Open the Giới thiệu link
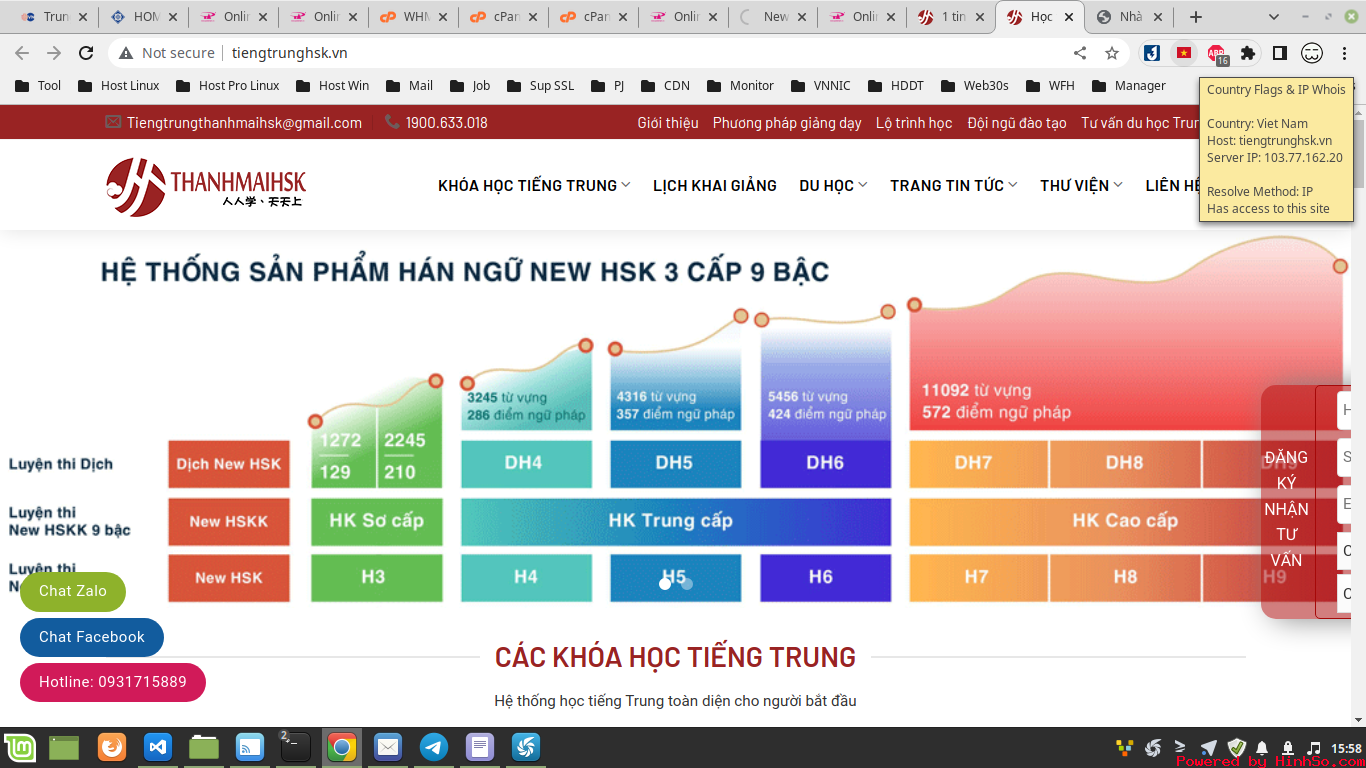Image resolution: width=1366 pixels, height=768 pixels. point(668,123)
